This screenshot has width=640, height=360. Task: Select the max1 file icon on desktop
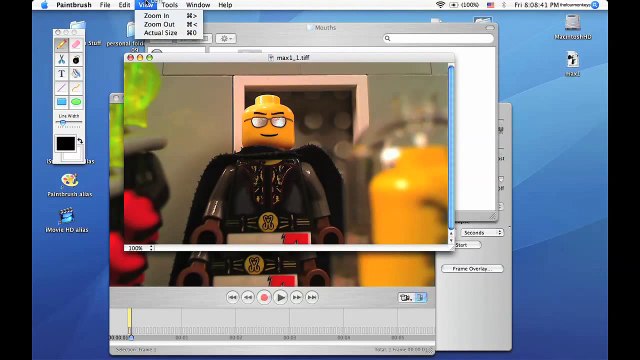pos(573,64)
